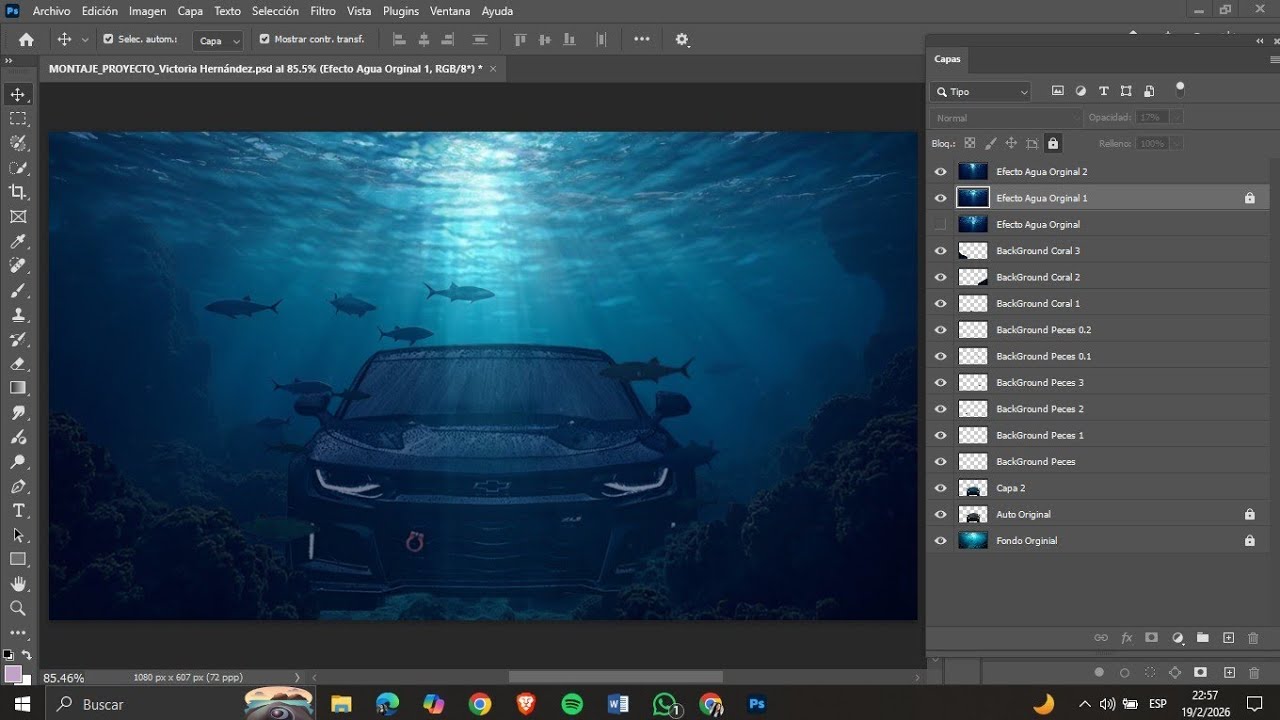This screenshot has height=720, width=1280.
Task: Select the Eraser tool
Action: coord(18,363)
